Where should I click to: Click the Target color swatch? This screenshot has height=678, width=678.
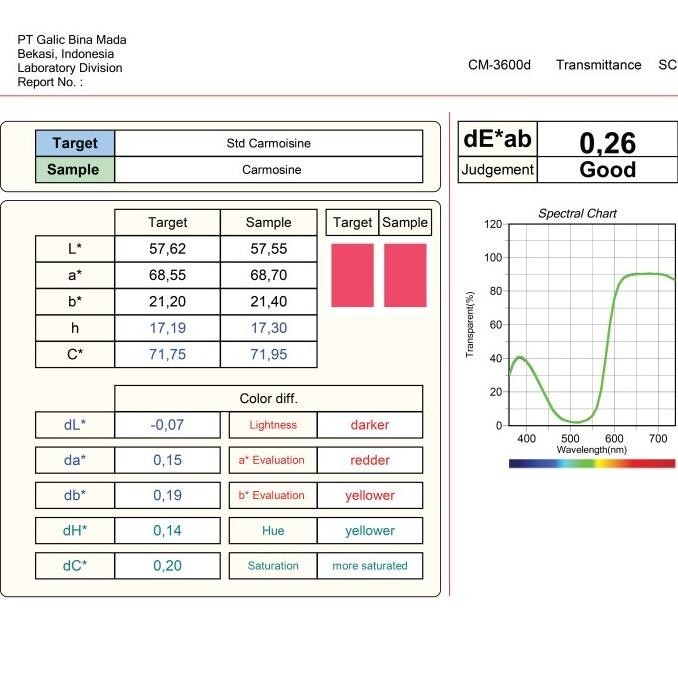click(x=352, y=275)
